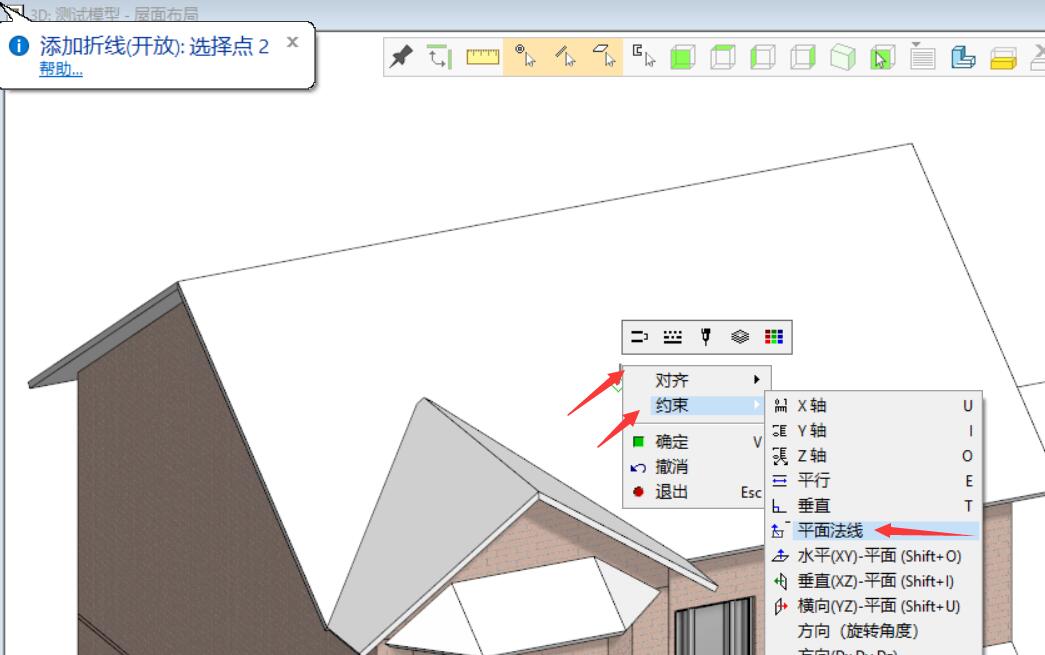The image size is (1045, 655).
Task: Click the coordinate axes icon beside the pushpin
Action: [439, 57]
